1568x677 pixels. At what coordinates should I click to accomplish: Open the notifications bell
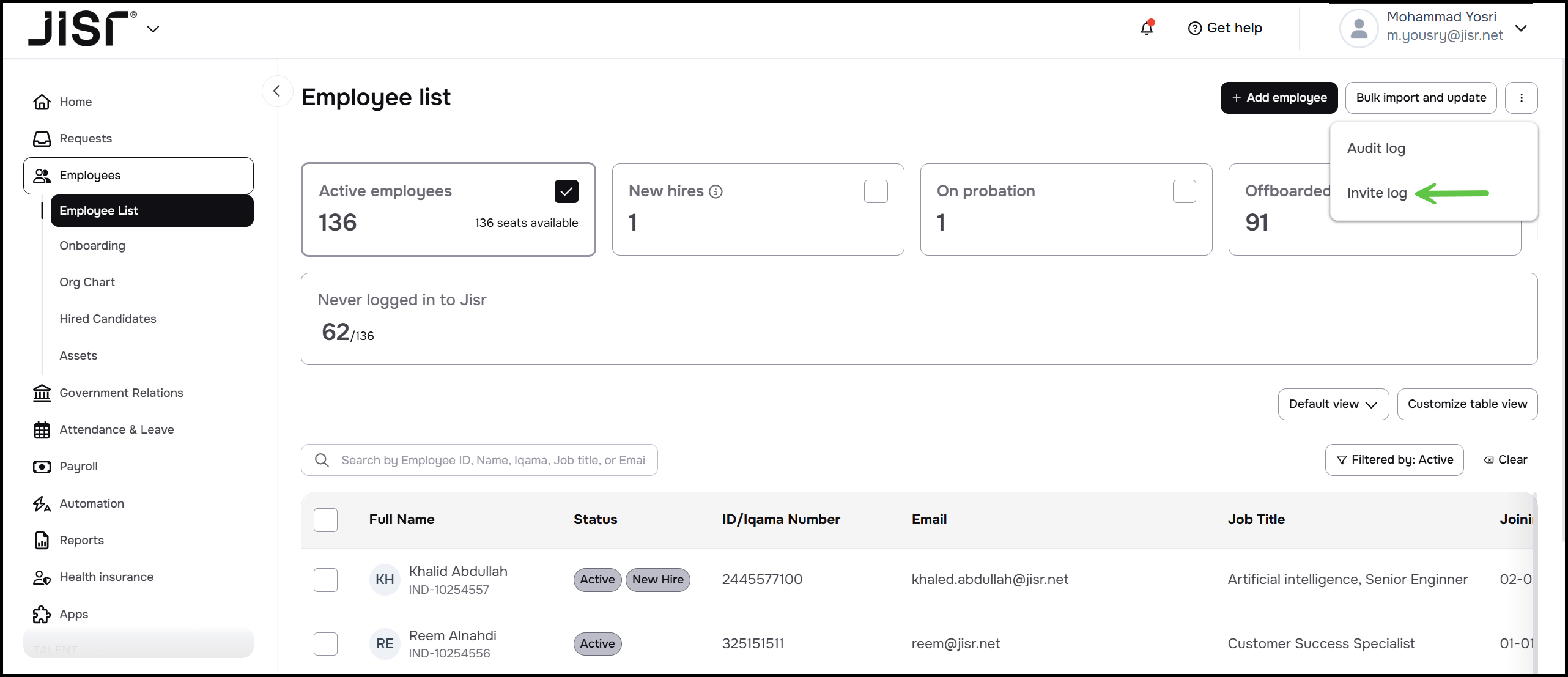[1147, 28]
